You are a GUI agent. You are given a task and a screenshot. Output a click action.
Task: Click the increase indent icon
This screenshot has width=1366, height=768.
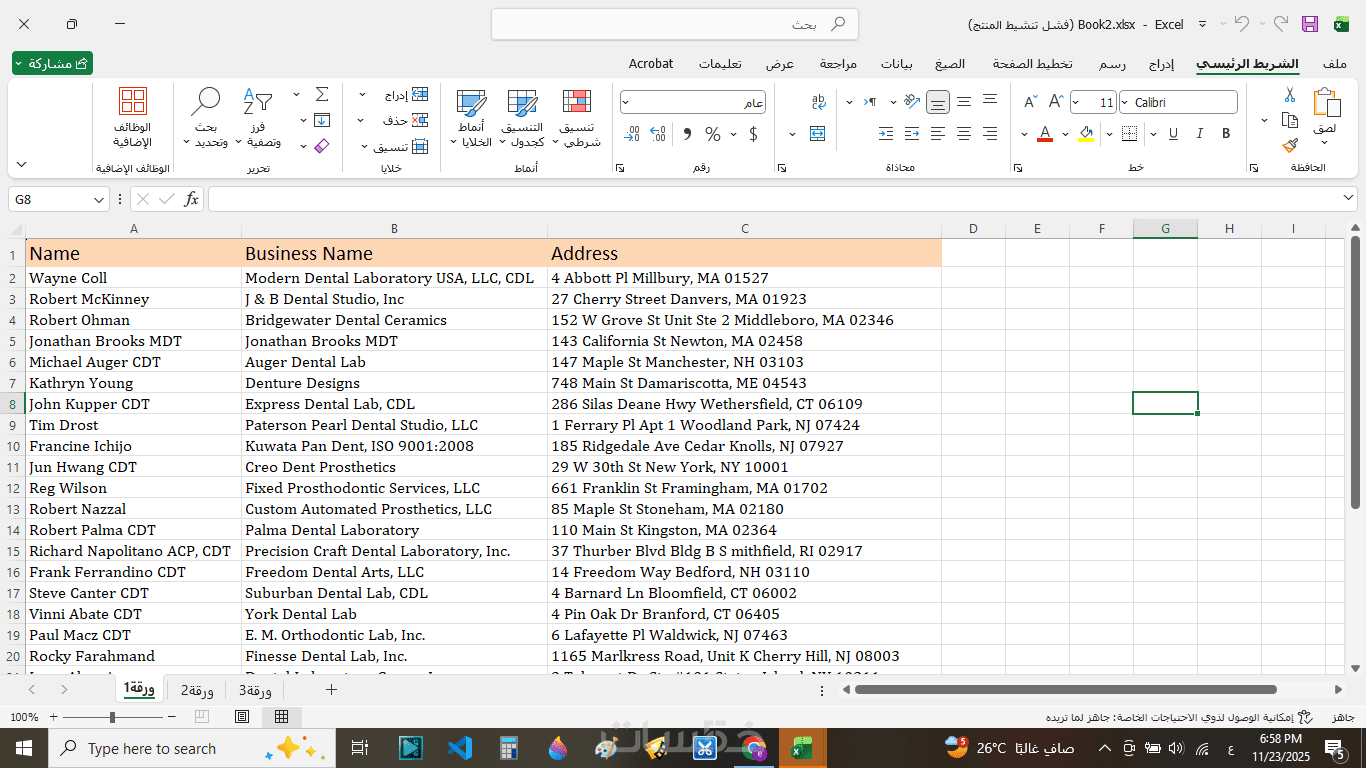click(x=886, y=134)
